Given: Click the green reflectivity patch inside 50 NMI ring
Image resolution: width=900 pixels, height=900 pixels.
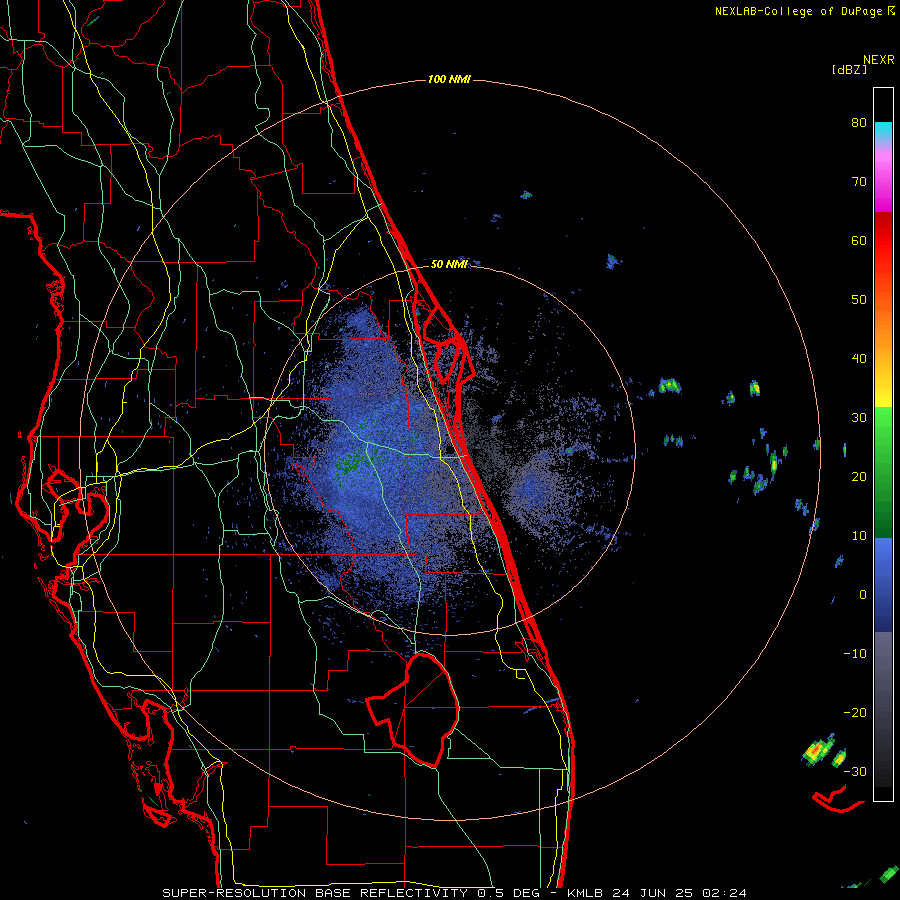Looking at the screenshot, I should [348, 462].
